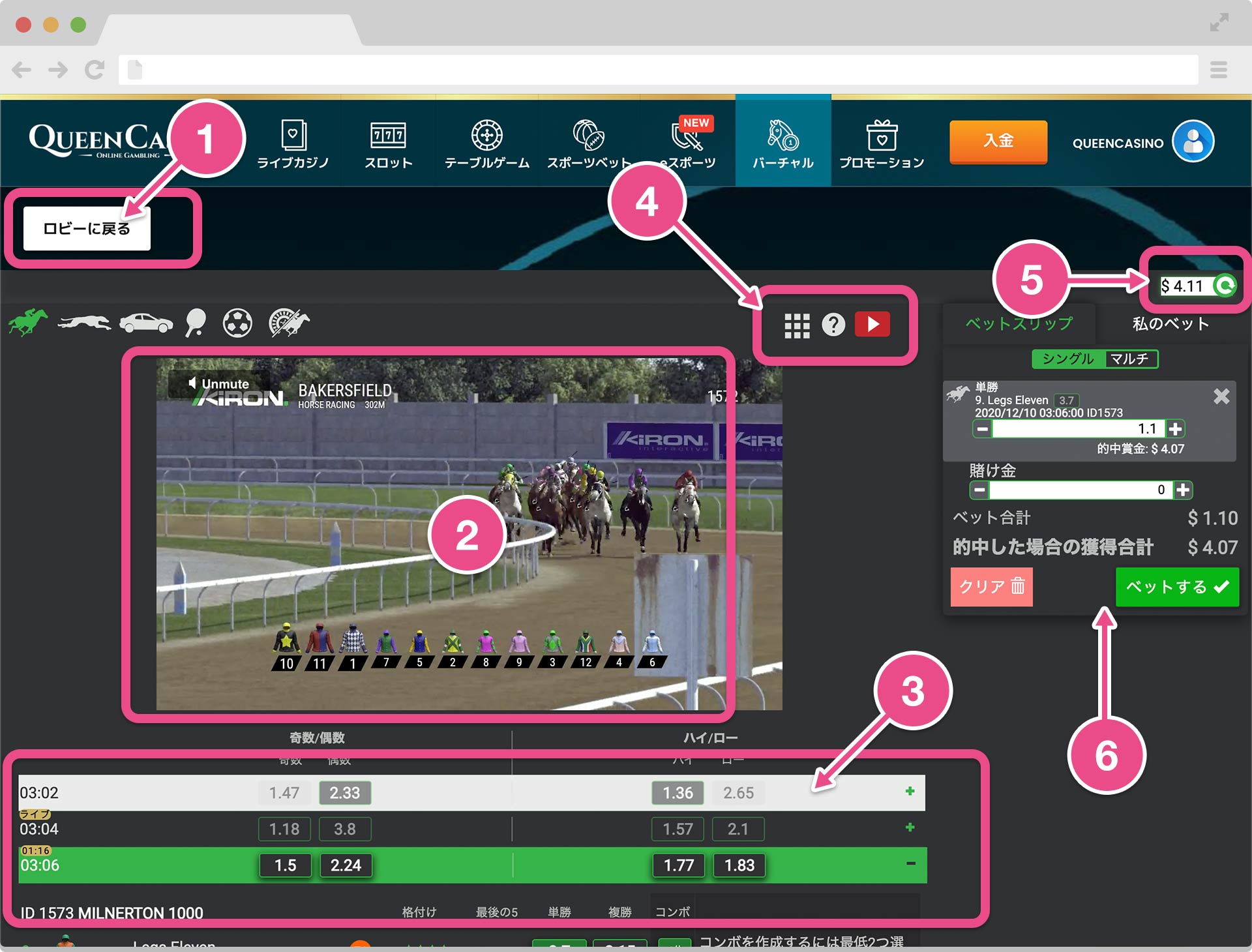Click the 複勝 column header
This screenshot has width=1252, height=952.
tap(619, 912)
